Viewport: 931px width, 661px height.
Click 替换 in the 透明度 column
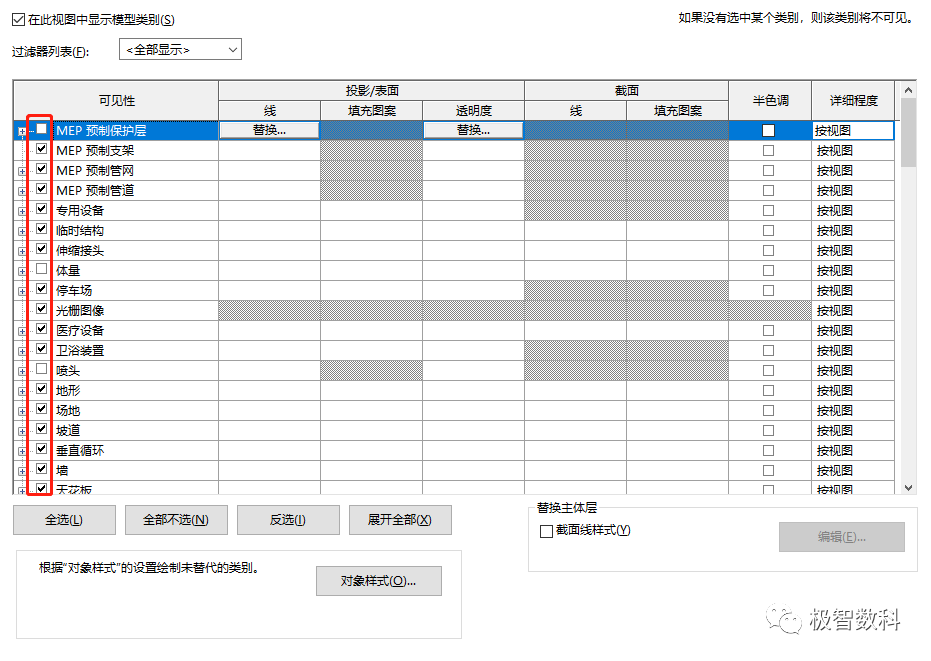pyautogui.click(x=472, y=129)
